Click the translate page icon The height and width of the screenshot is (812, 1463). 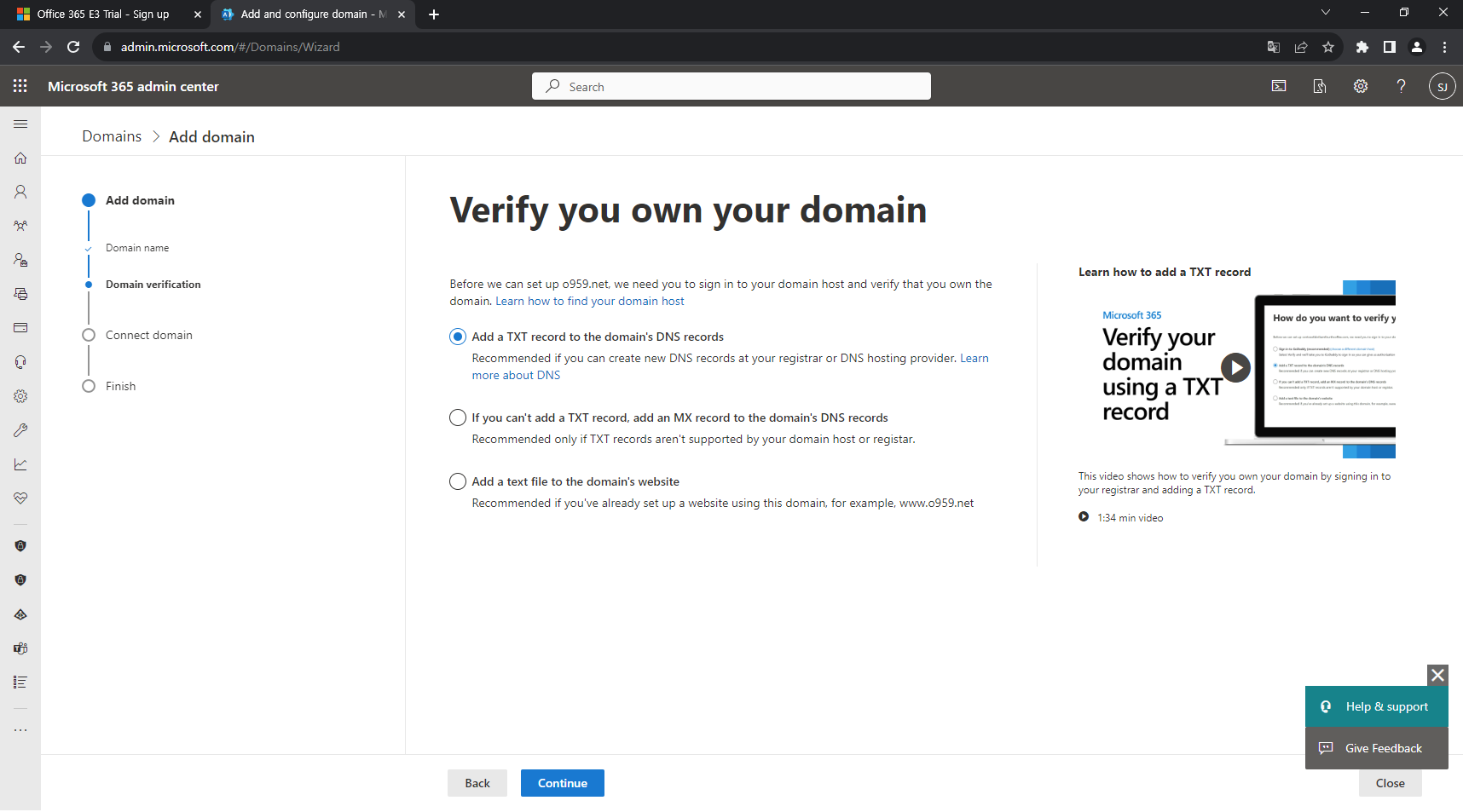pos(1274,47)
